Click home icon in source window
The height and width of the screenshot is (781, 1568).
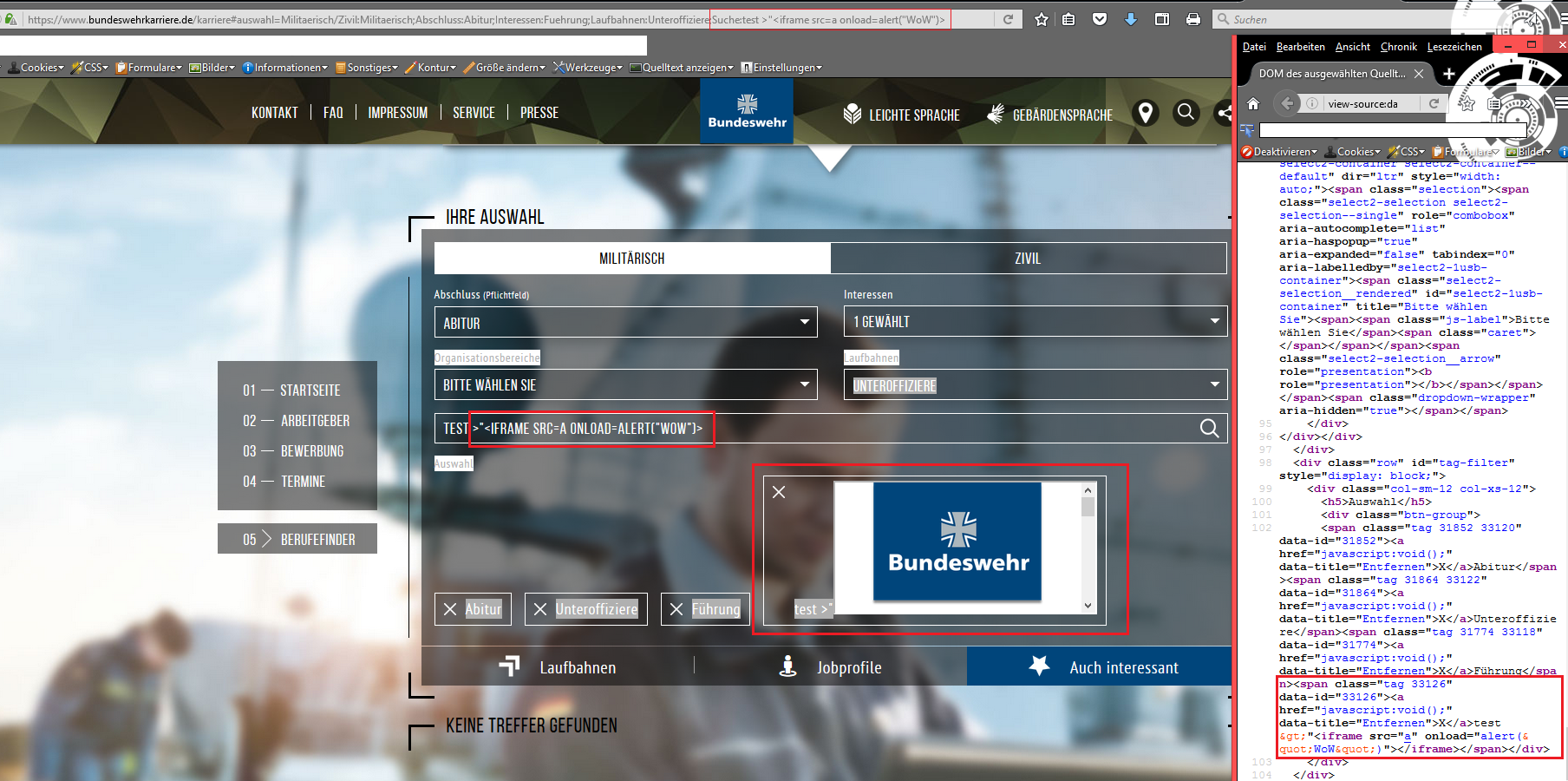click(1252, 103)
